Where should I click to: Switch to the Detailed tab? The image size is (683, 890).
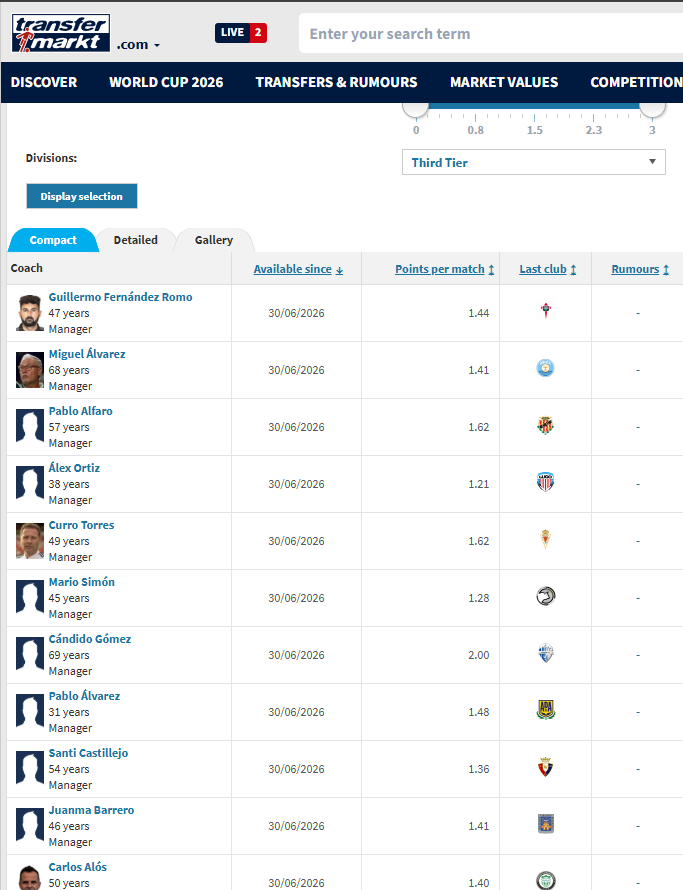pyautogui.click(x=136, y=240)
